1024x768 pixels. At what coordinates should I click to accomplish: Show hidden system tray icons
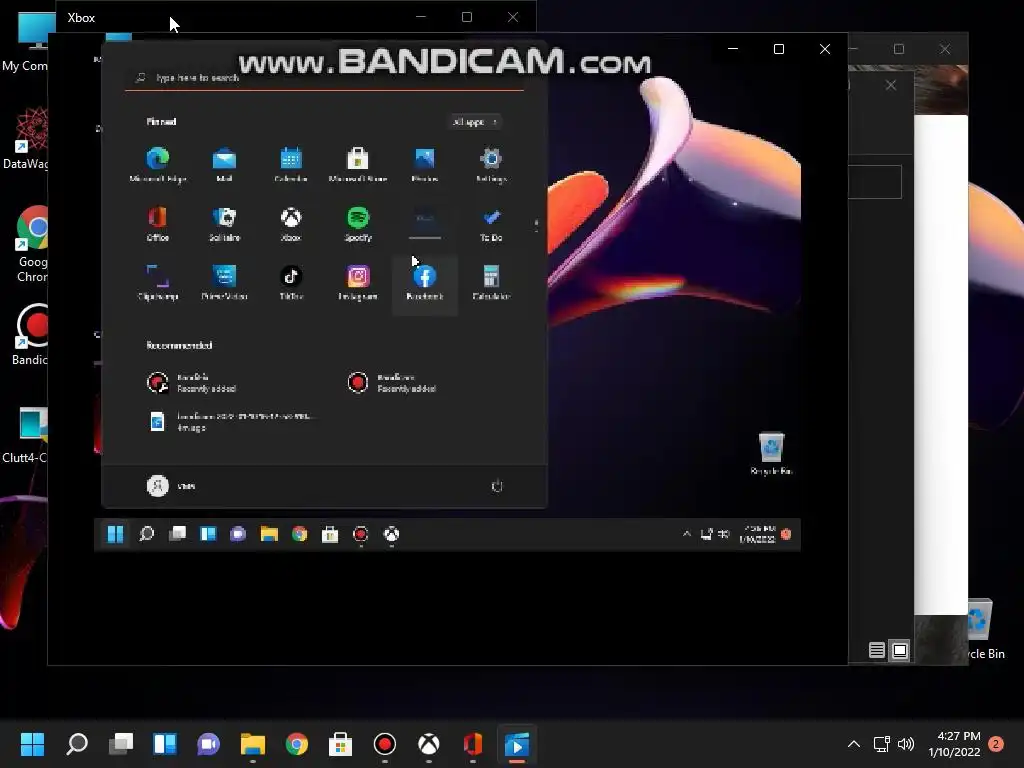pos(854,744)
